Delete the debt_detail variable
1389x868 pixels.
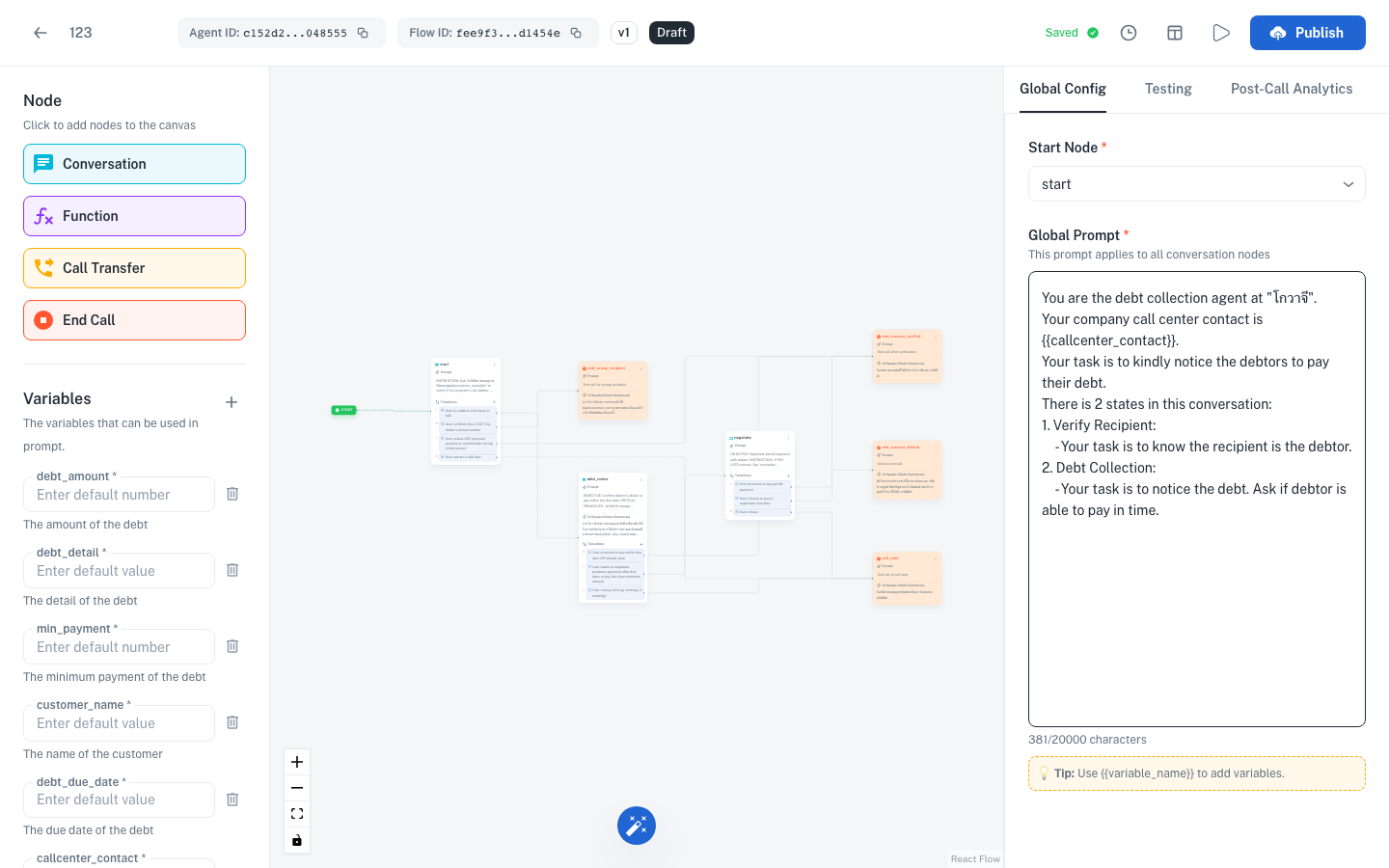pos(232,570)
